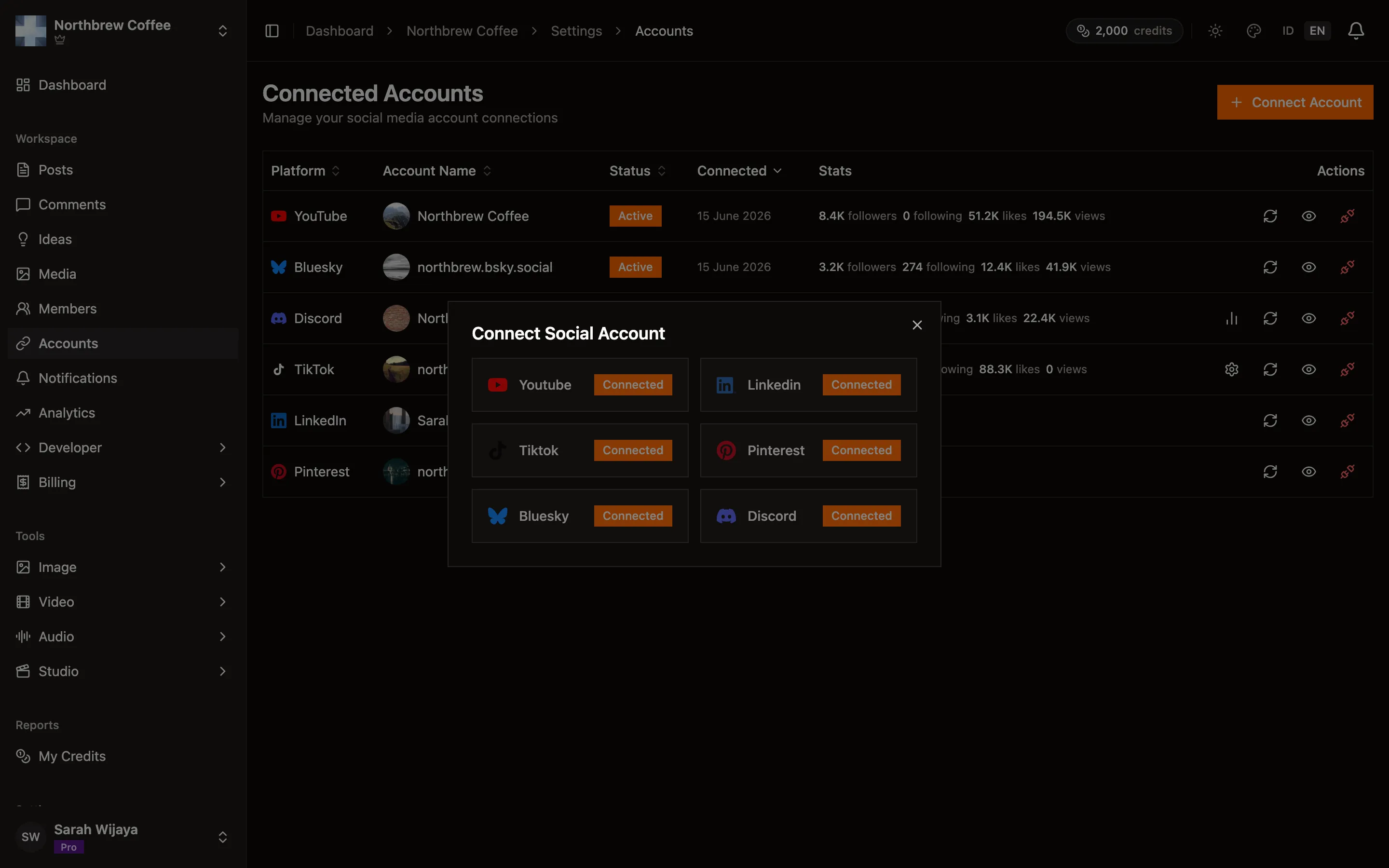The image size is (1389, 868).
Task: Click the Youtube icon in dialog
Action: tap(498, 385)
